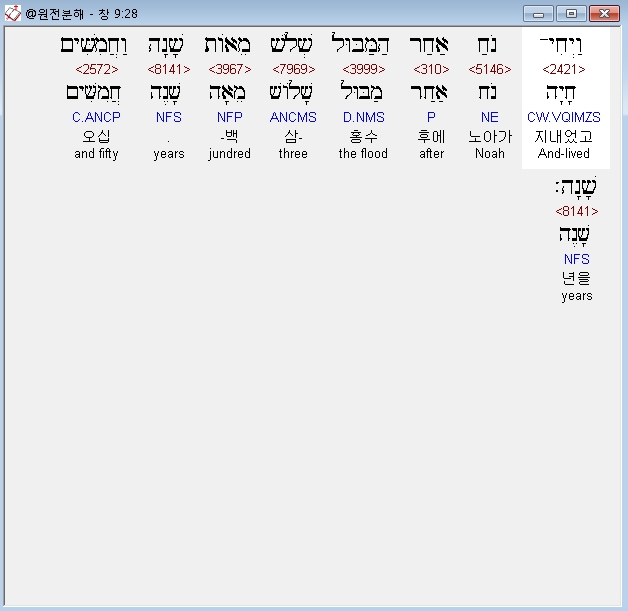Click the English gloss and fifty
Screen dimensions: 628x611
click(97, 154)
